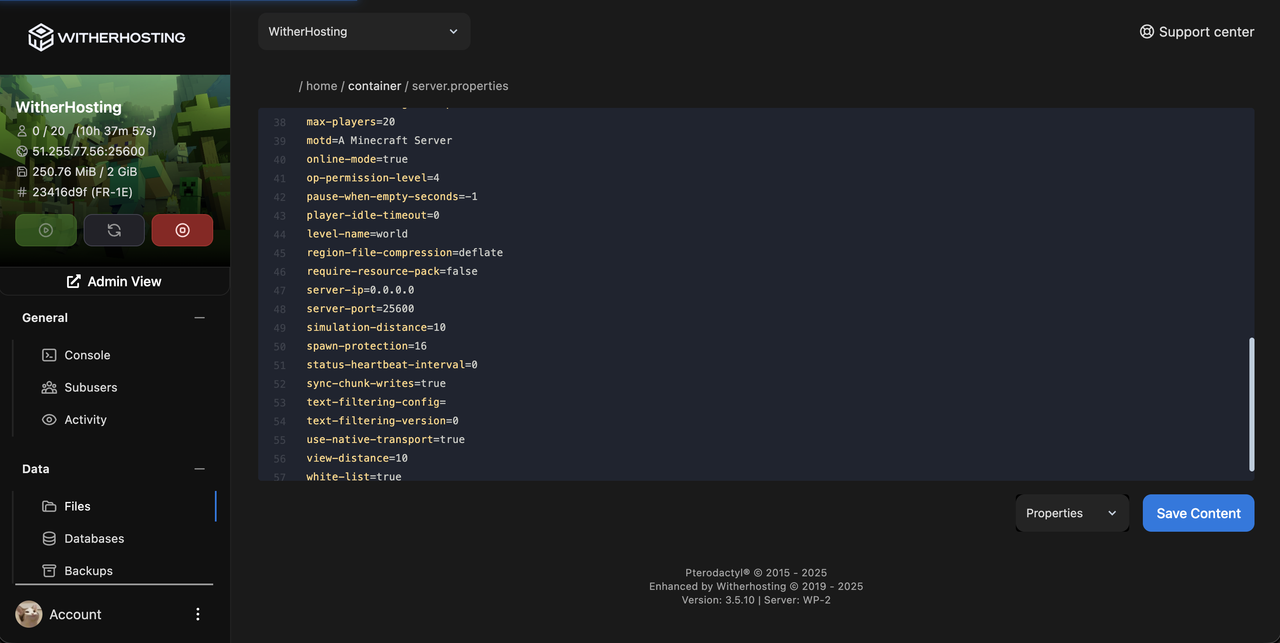Click the Account avatar picture
The width and height of the screenshot is (1280, 643).
coord(29,614)
